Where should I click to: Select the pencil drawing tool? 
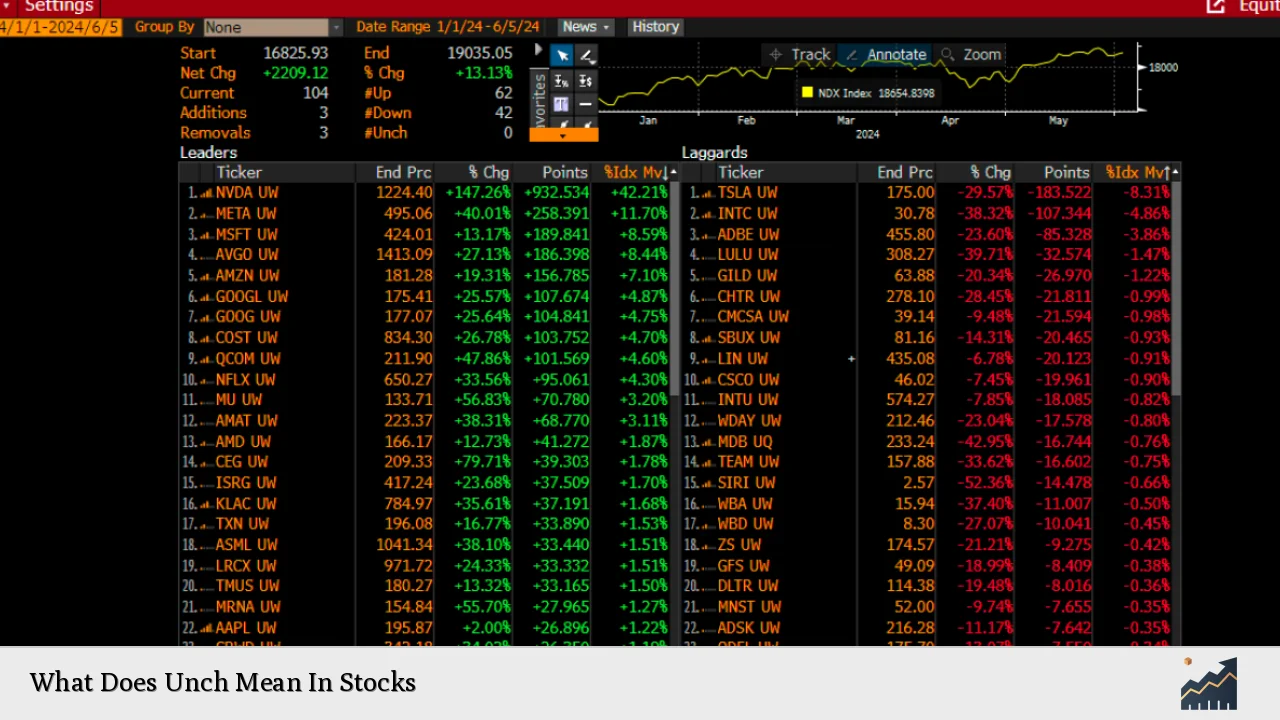586,55
